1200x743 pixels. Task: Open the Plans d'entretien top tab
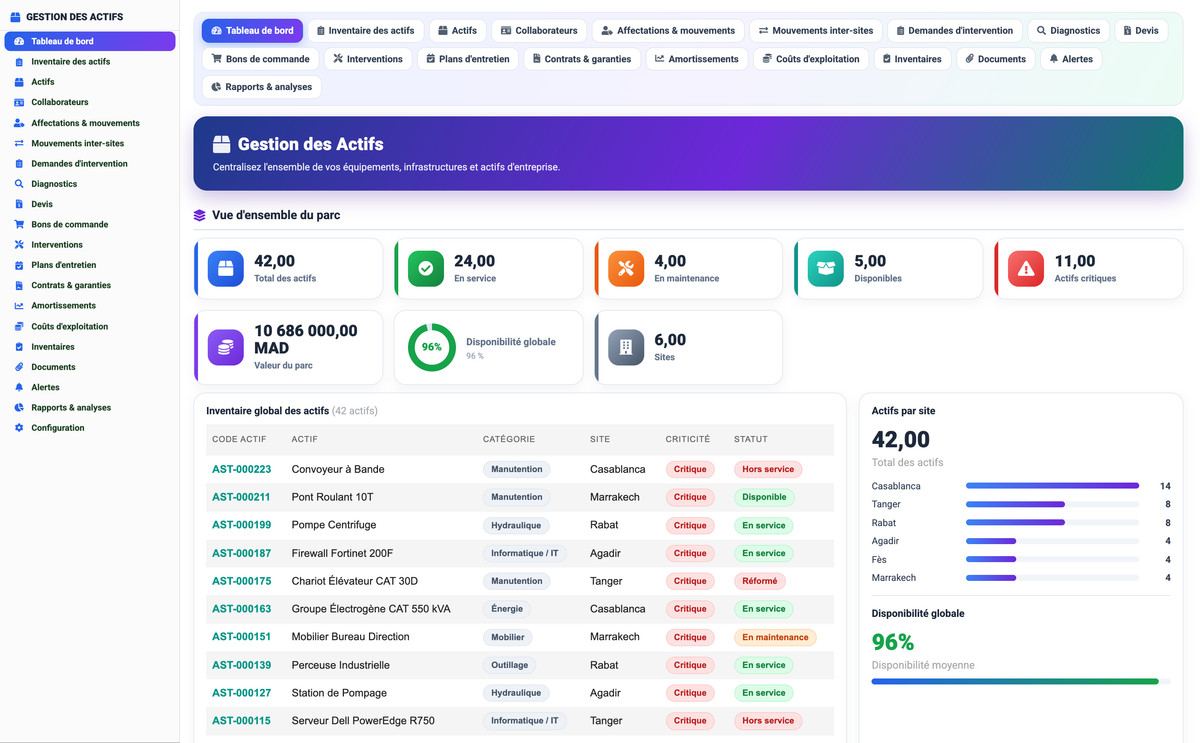[467, 59]
